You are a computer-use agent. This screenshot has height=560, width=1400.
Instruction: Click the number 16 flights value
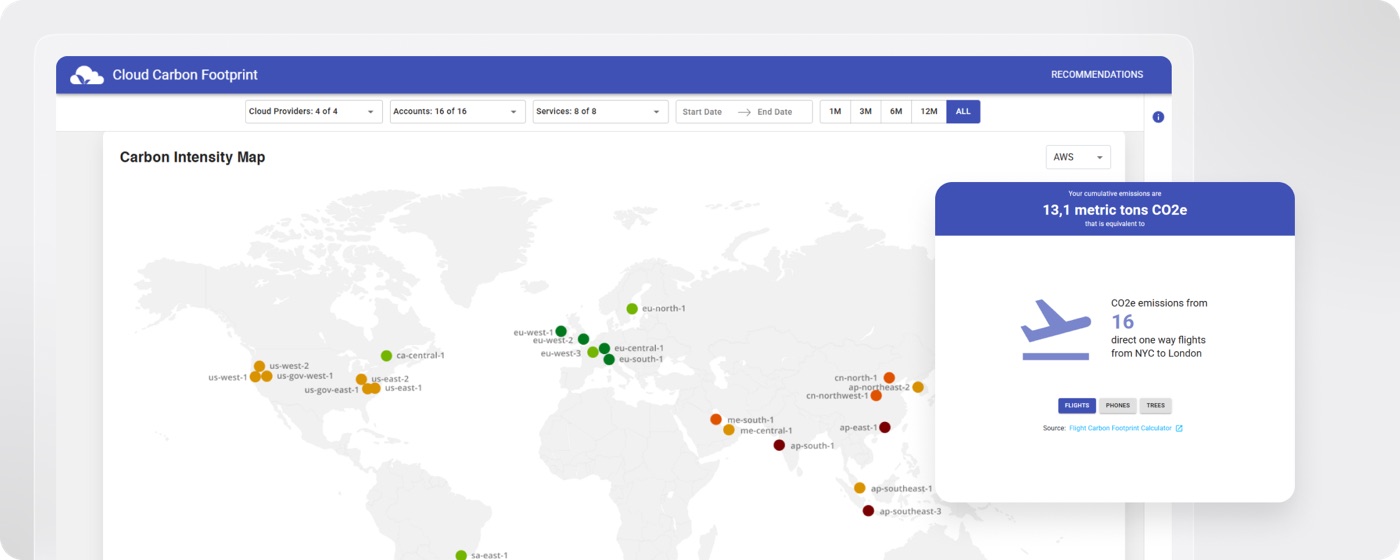(x=1122, y=322)
